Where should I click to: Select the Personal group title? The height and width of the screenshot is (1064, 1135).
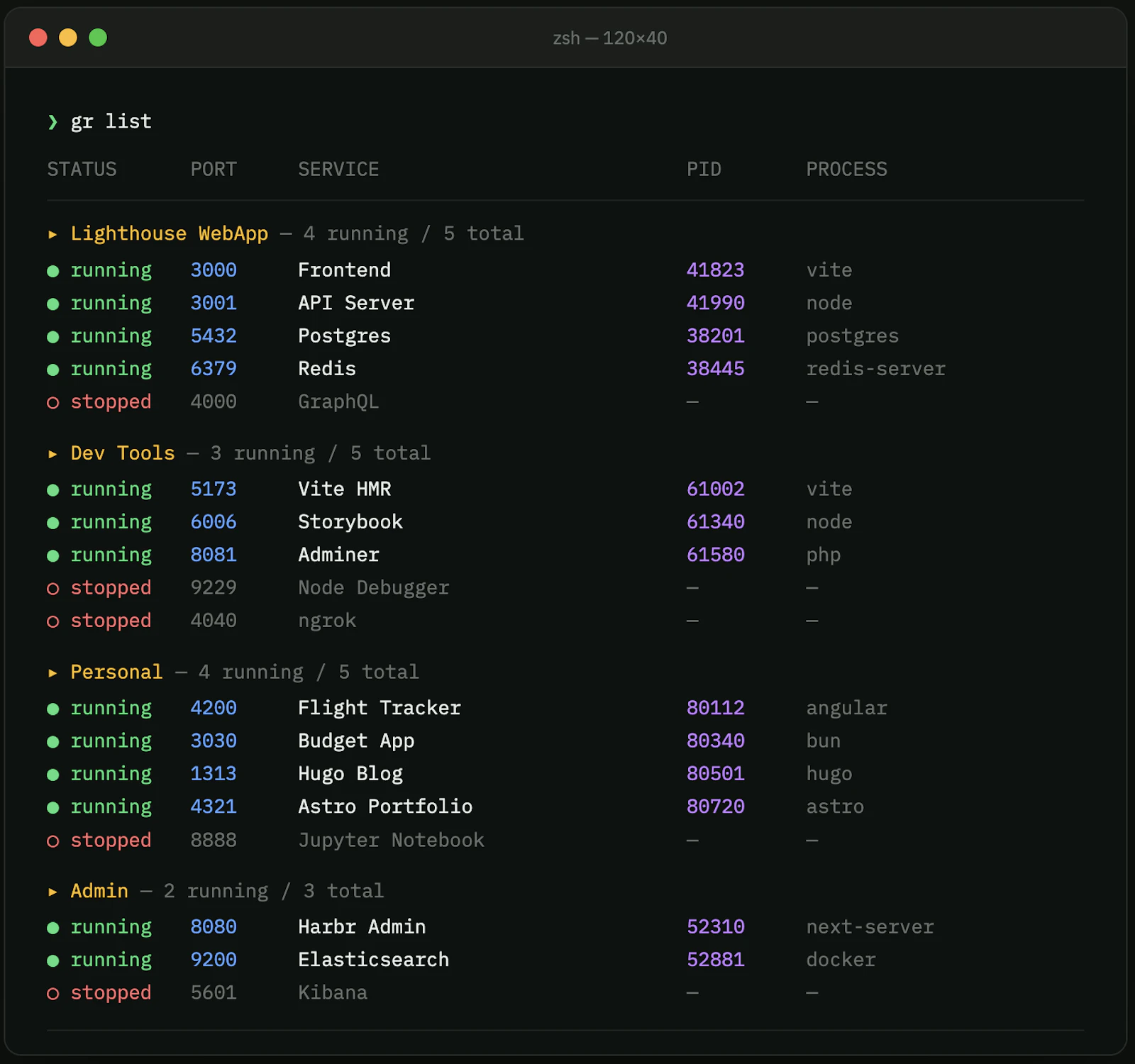point(116,672)
